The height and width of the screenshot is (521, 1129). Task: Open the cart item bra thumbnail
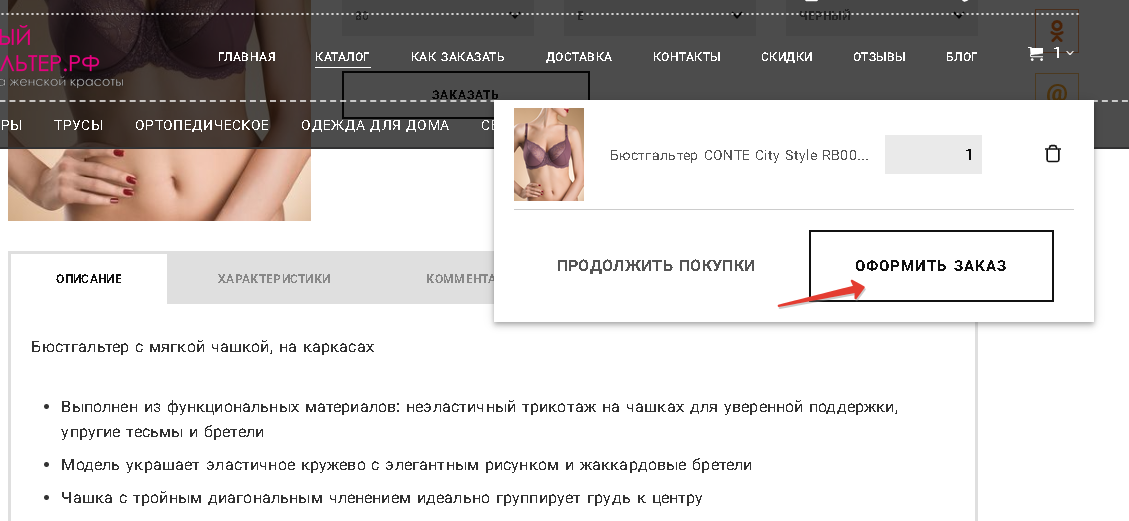(x=548, y=155)
